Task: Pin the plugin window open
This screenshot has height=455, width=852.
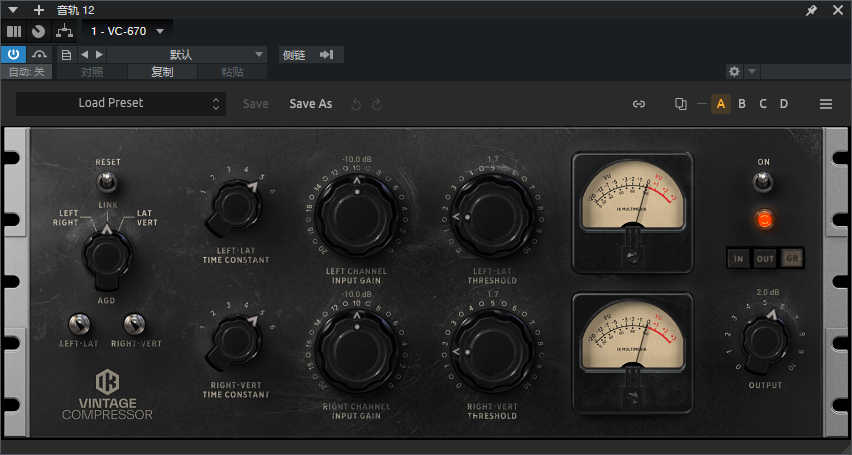Action: pos(811,10)
